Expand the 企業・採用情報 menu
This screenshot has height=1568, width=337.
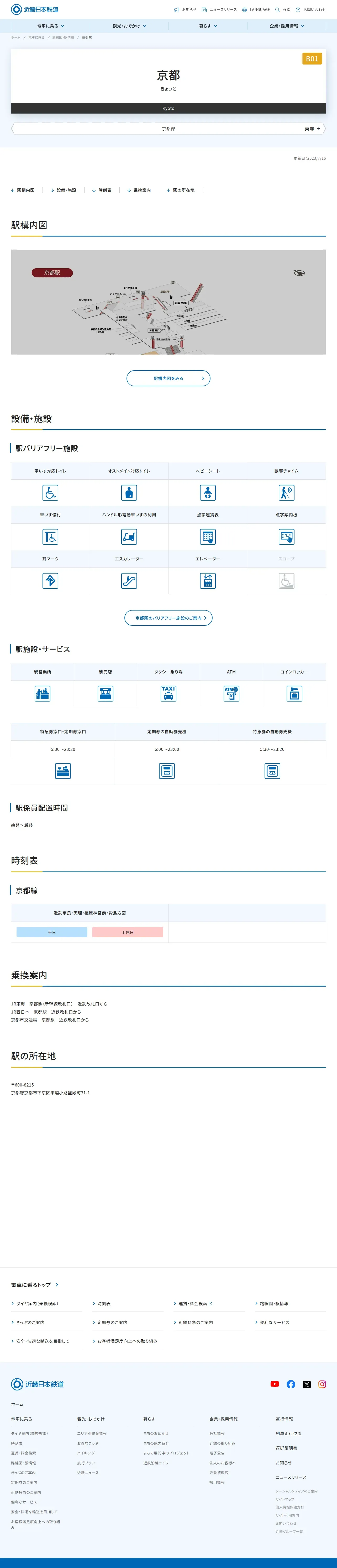[286, 26]
